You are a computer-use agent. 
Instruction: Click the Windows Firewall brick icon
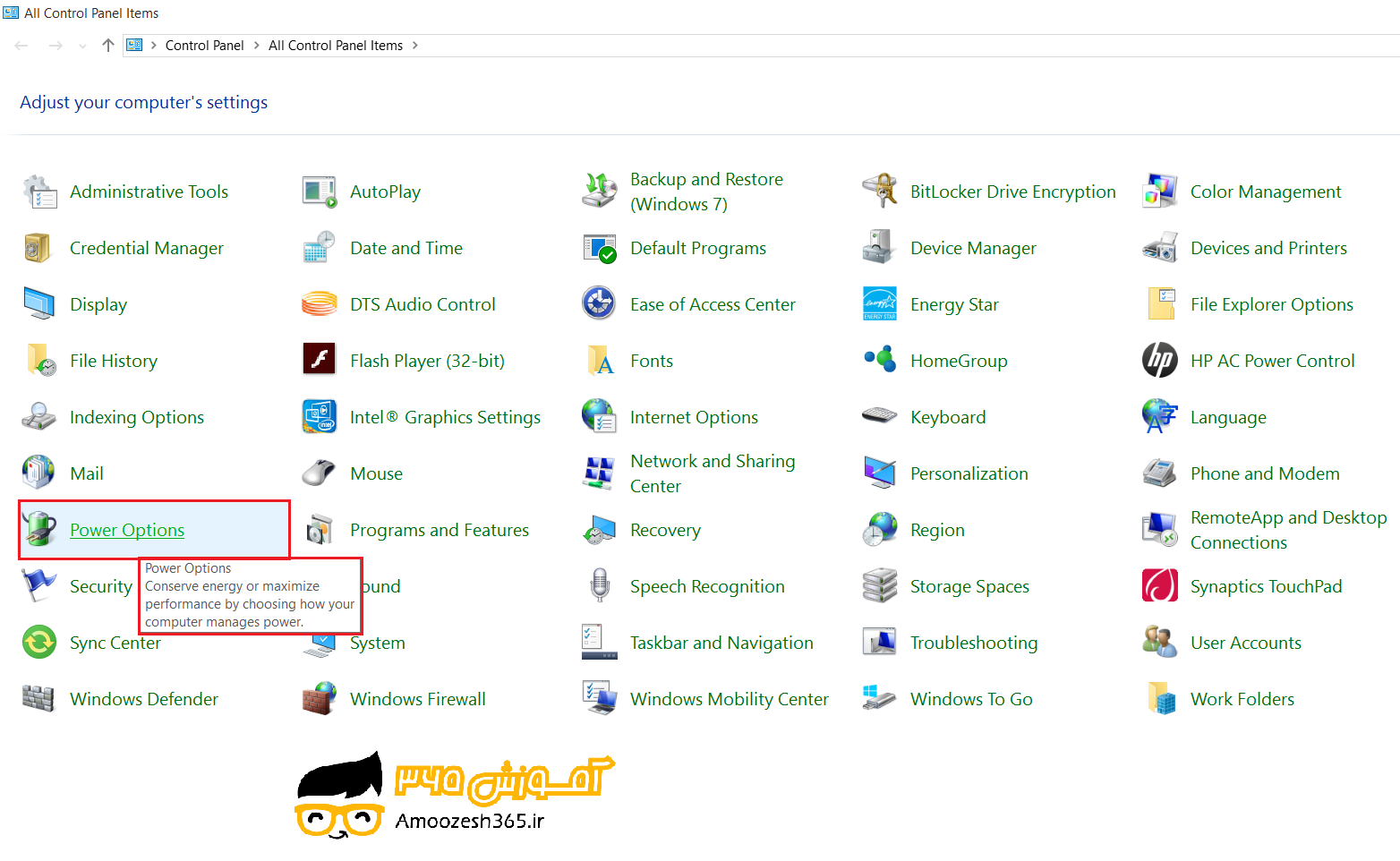(319, 699)
